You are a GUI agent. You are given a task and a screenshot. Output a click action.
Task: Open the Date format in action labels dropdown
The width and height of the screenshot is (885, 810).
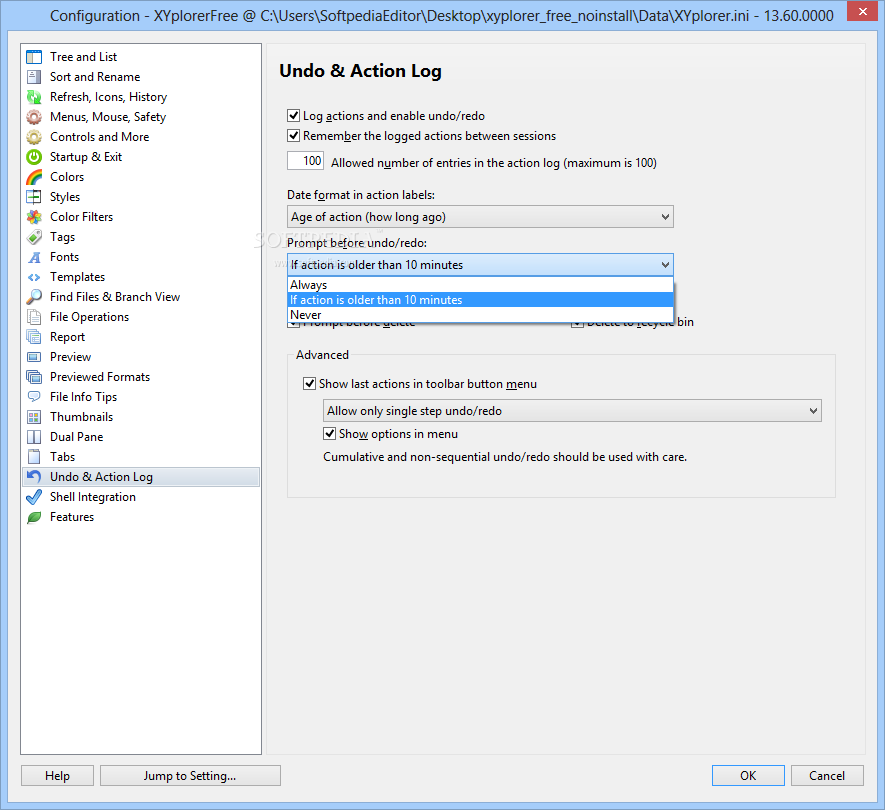coord(480,217)
